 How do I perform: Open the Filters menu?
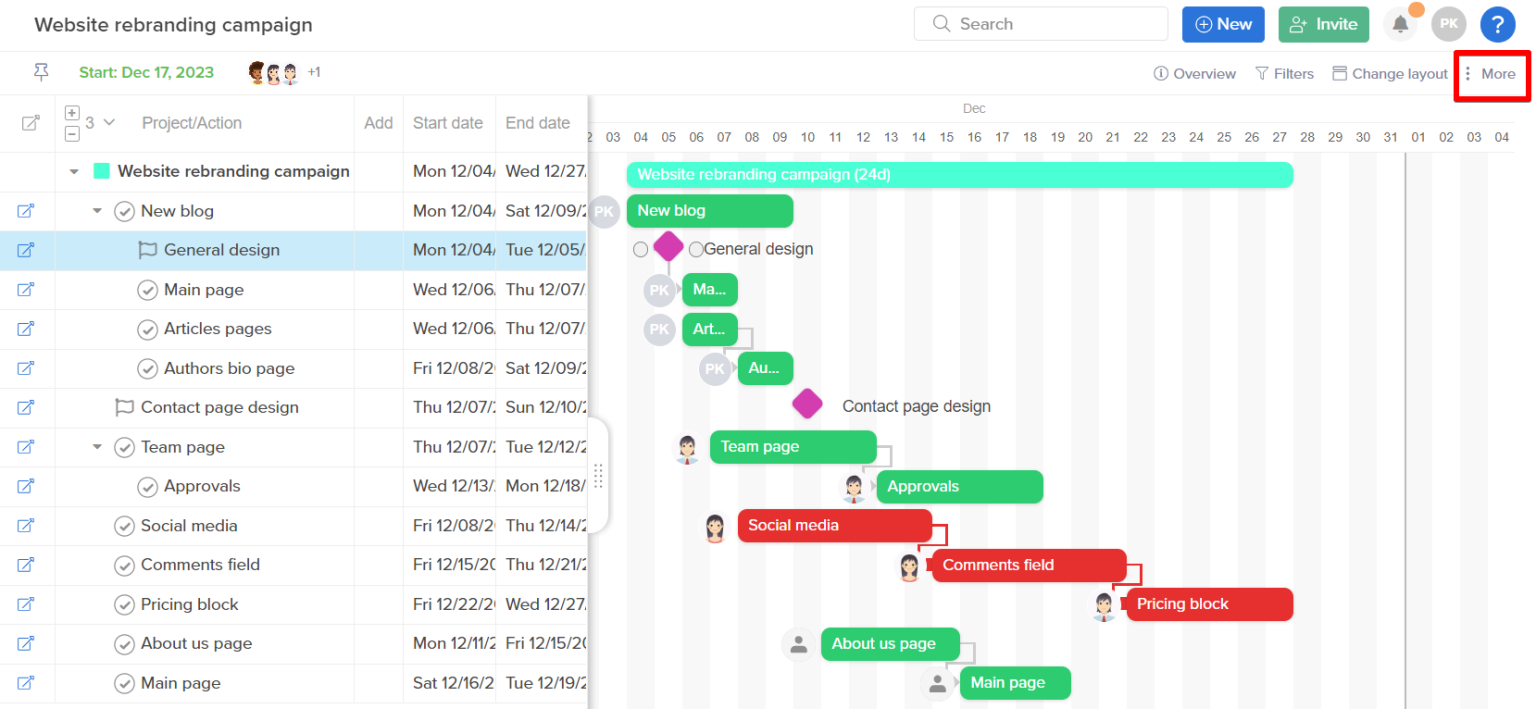coord(1284,73)
